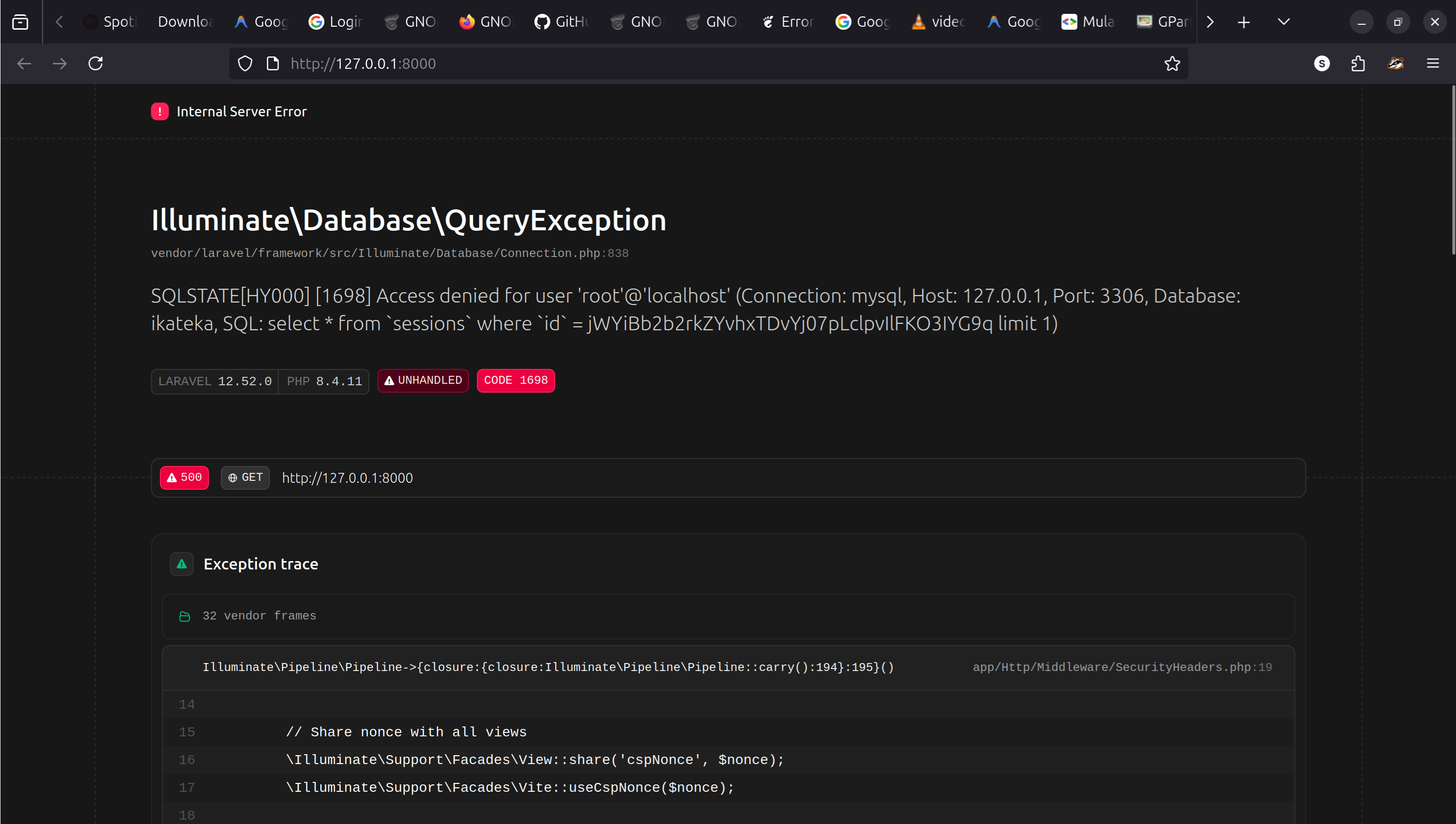Image resolution: width=1456 pixels, height=824 pixels.
Task: Switch to the GitHub tab
Action: click(x=561, y=22)
